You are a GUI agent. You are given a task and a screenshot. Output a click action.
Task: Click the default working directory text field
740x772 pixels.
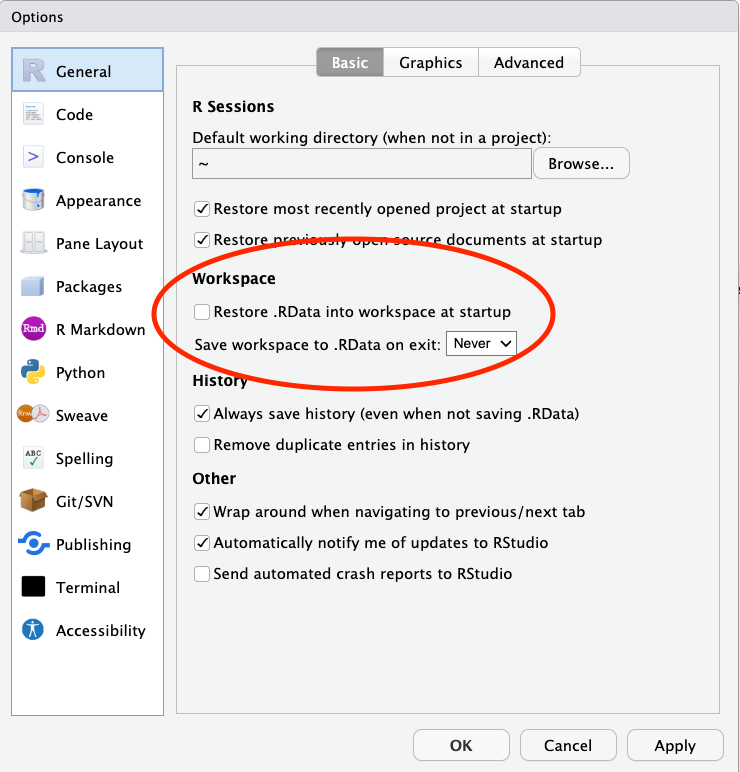tap(361, 164)
